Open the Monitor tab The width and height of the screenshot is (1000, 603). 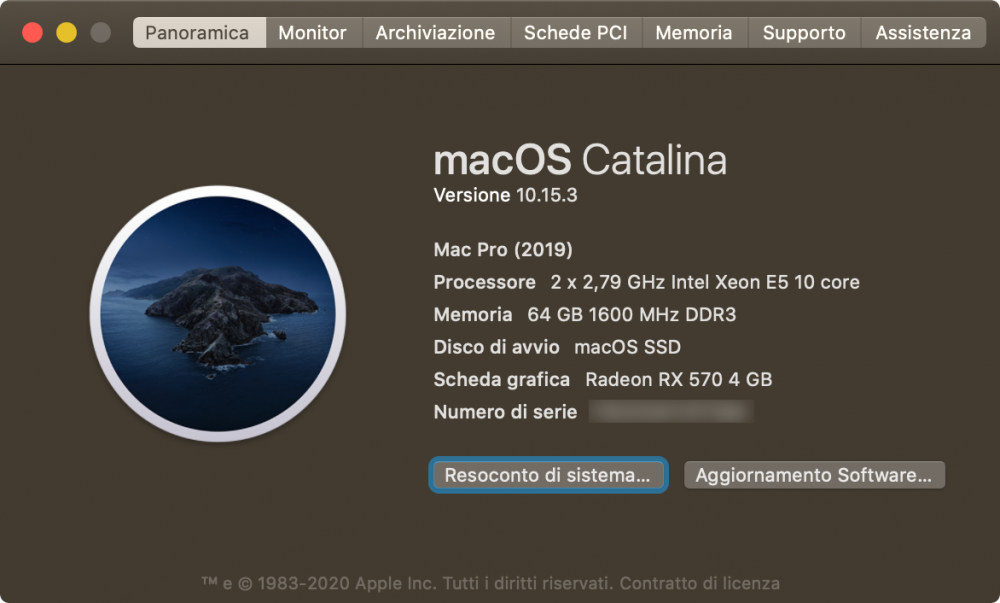pos(313,33)
